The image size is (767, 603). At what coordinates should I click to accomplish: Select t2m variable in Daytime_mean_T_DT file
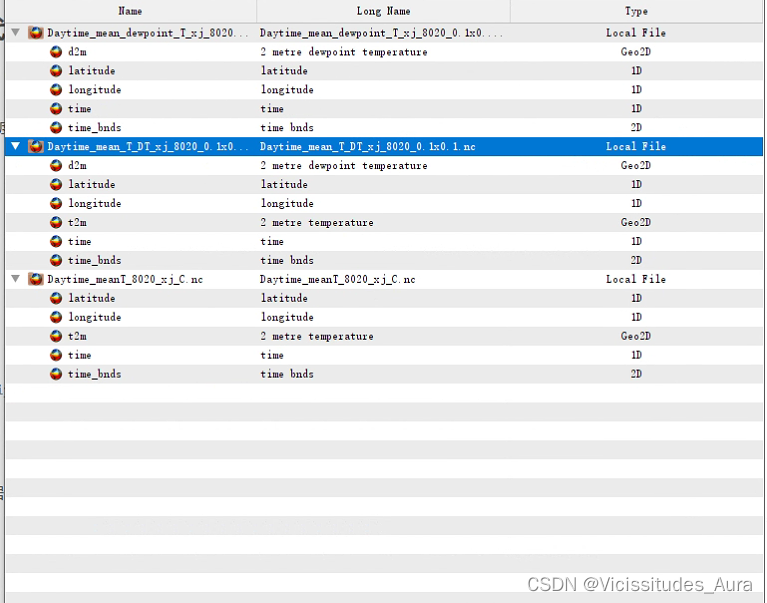click(77, 223)
